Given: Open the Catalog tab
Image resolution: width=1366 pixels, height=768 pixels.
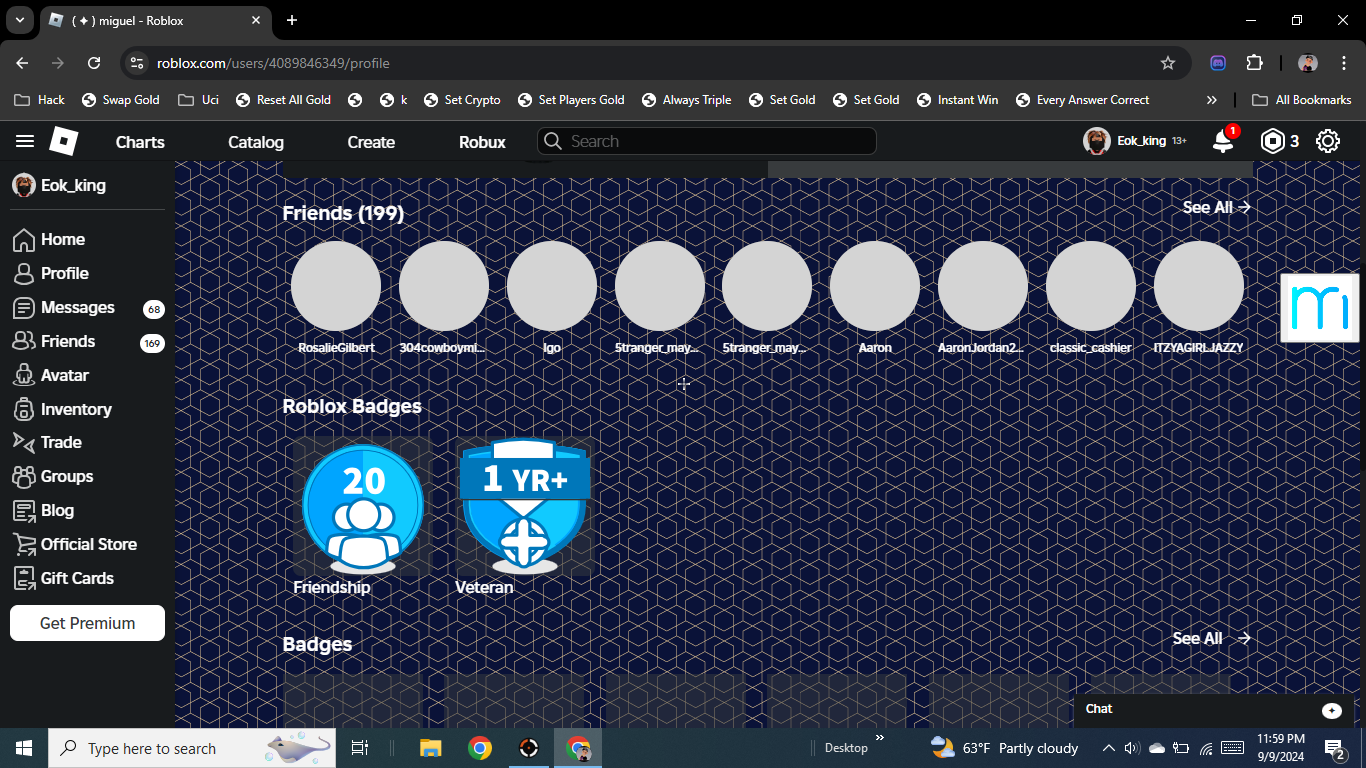Looking at the screenshot, I should coord(256,142).
